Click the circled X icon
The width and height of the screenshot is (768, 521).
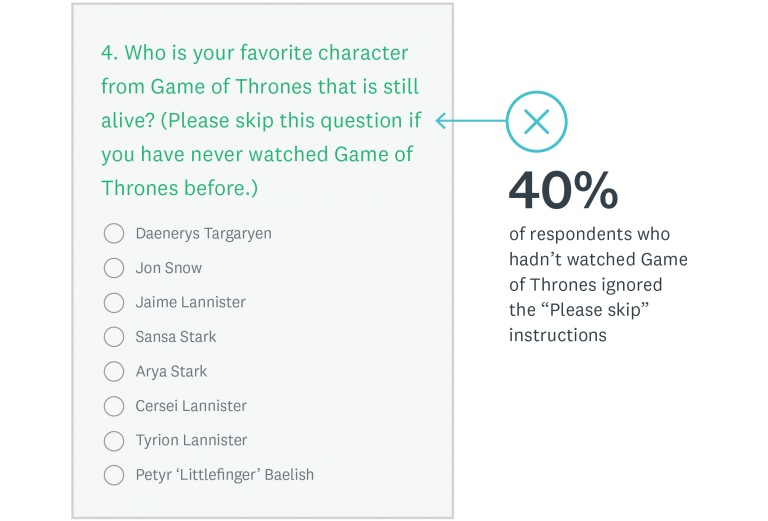[x=537, y=122]
